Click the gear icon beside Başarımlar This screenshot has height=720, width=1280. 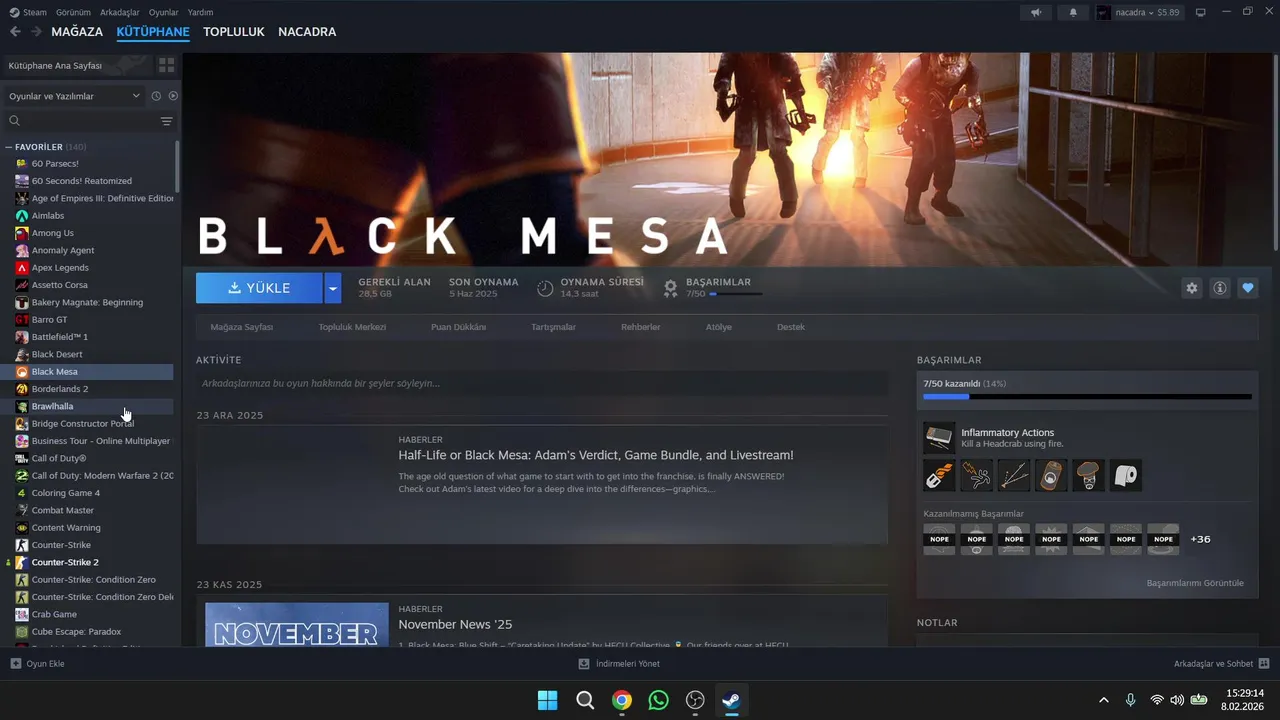point(671,288)
